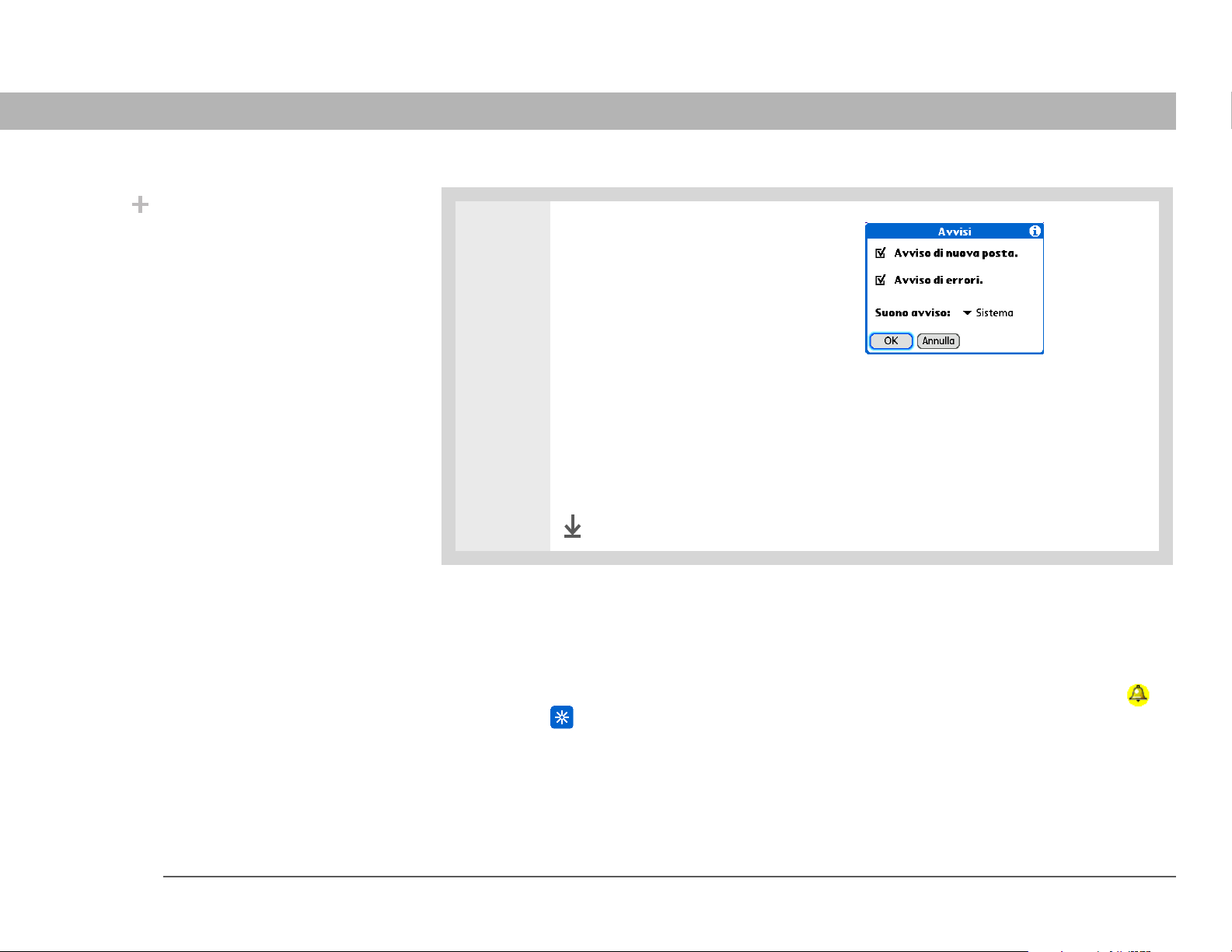Click the Annulla button

click(938, 341)
